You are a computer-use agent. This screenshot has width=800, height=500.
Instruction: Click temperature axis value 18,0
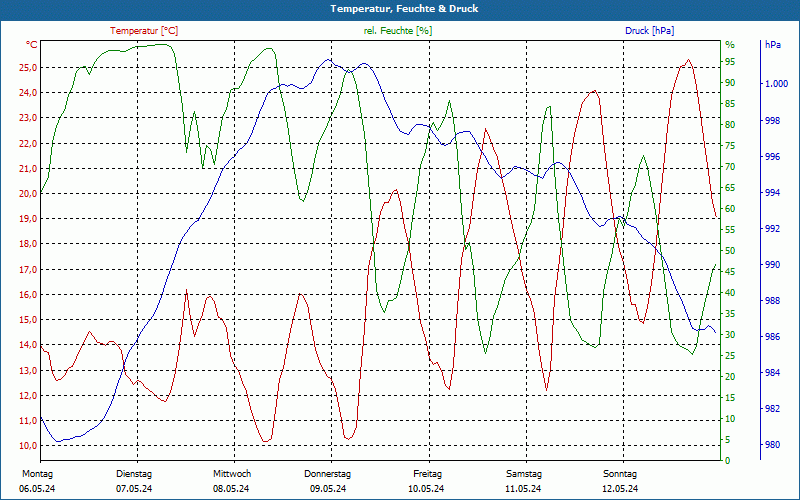click(29, 244)
